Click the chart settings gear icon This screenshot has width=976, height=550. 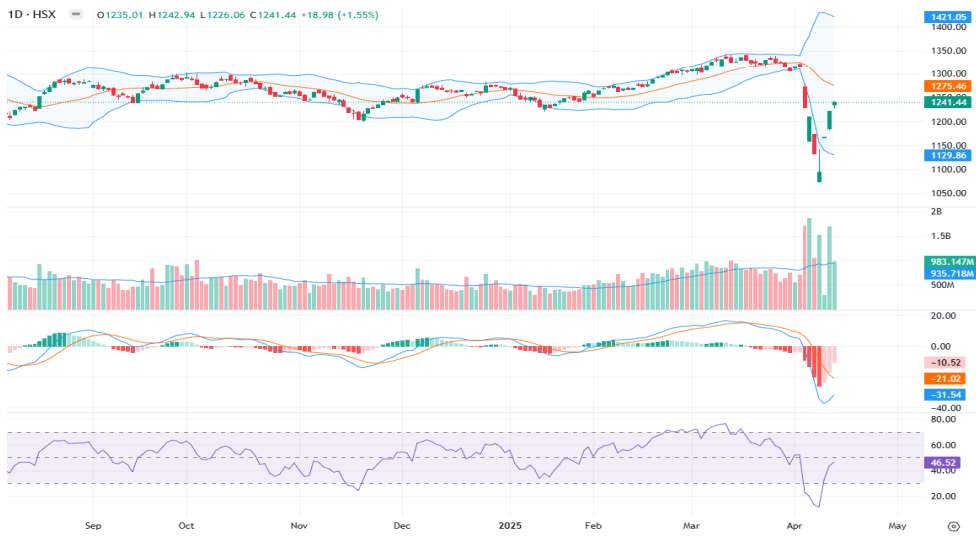[952, 525]
